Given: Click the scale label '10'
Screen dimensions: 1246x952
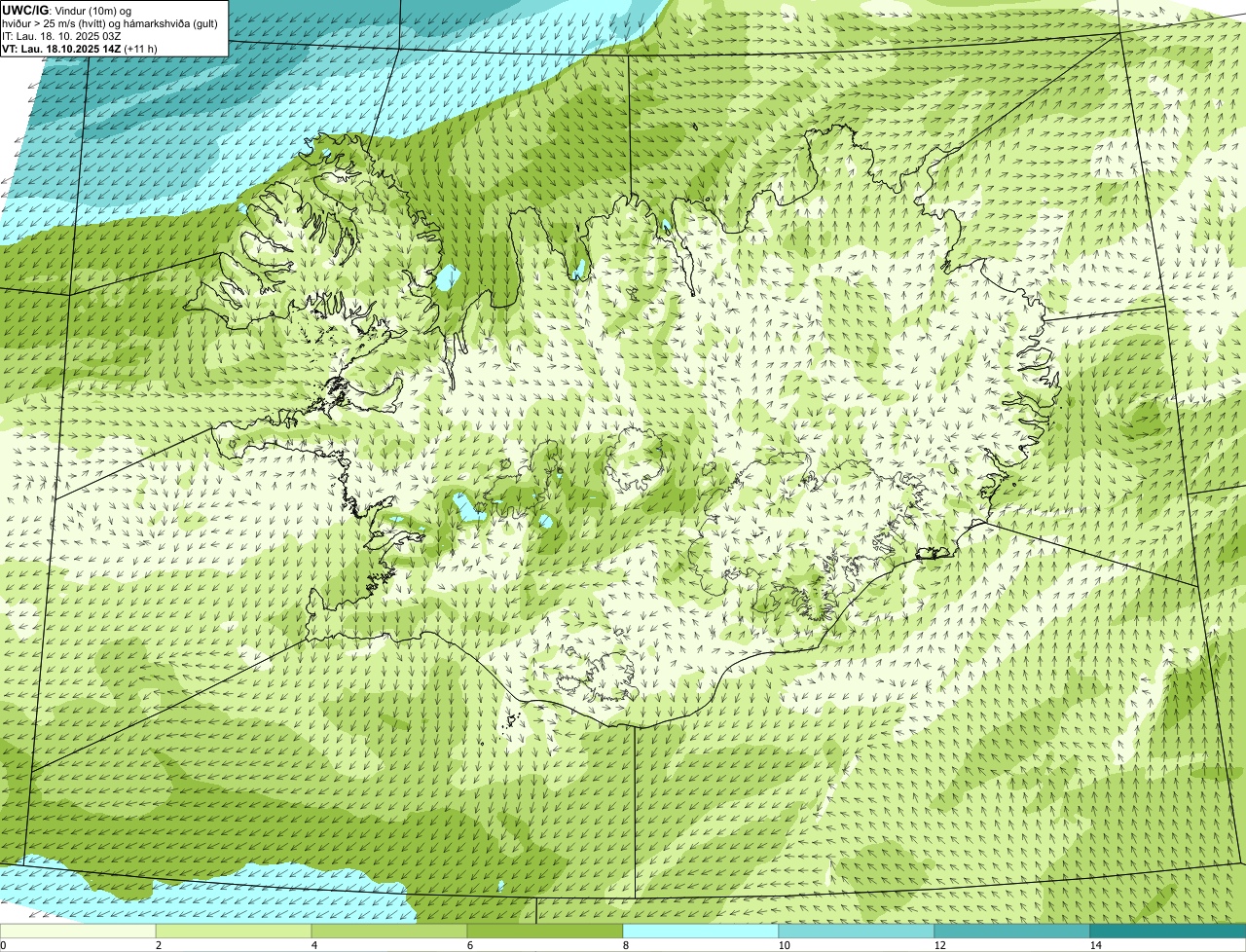Looking at the screenshot, I should click(784, 945).
